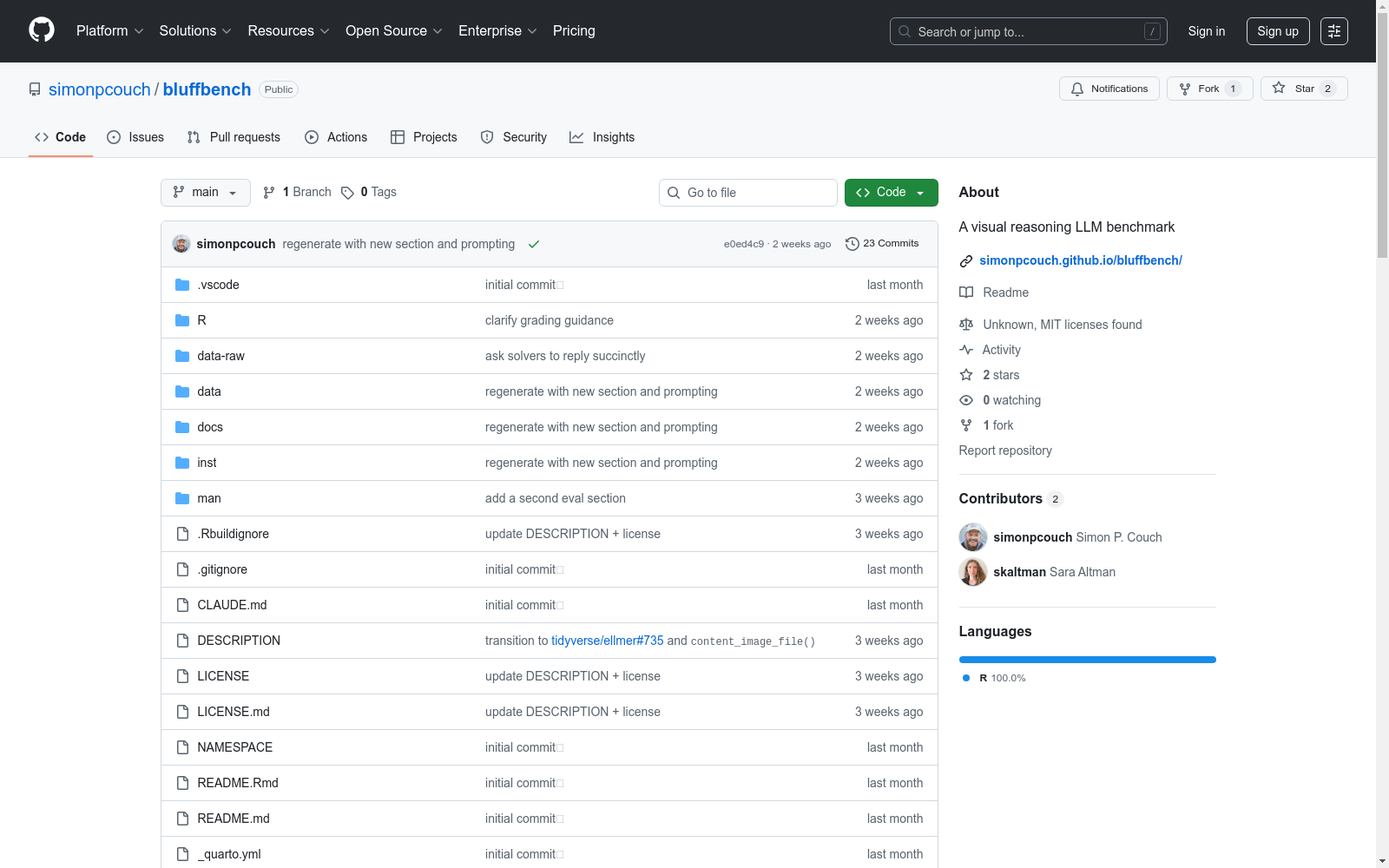This screenshot has width=1389, height=868.
Task: Switch to the Pull requests tab
Action: [234, 137]
